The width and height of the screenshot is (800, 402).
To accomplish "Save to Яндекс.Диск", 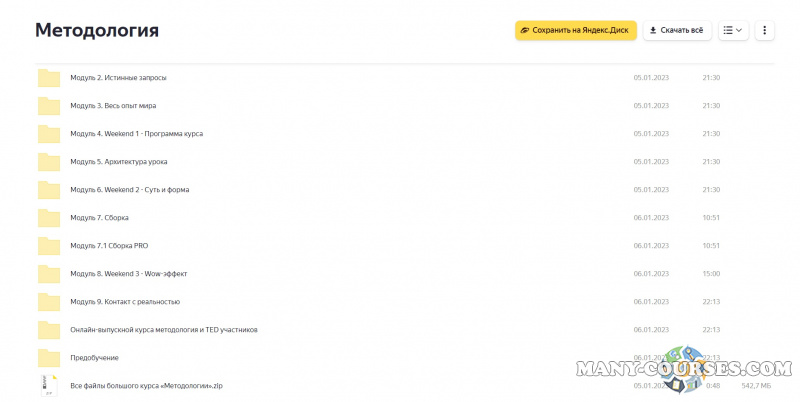I will (575, 30).
